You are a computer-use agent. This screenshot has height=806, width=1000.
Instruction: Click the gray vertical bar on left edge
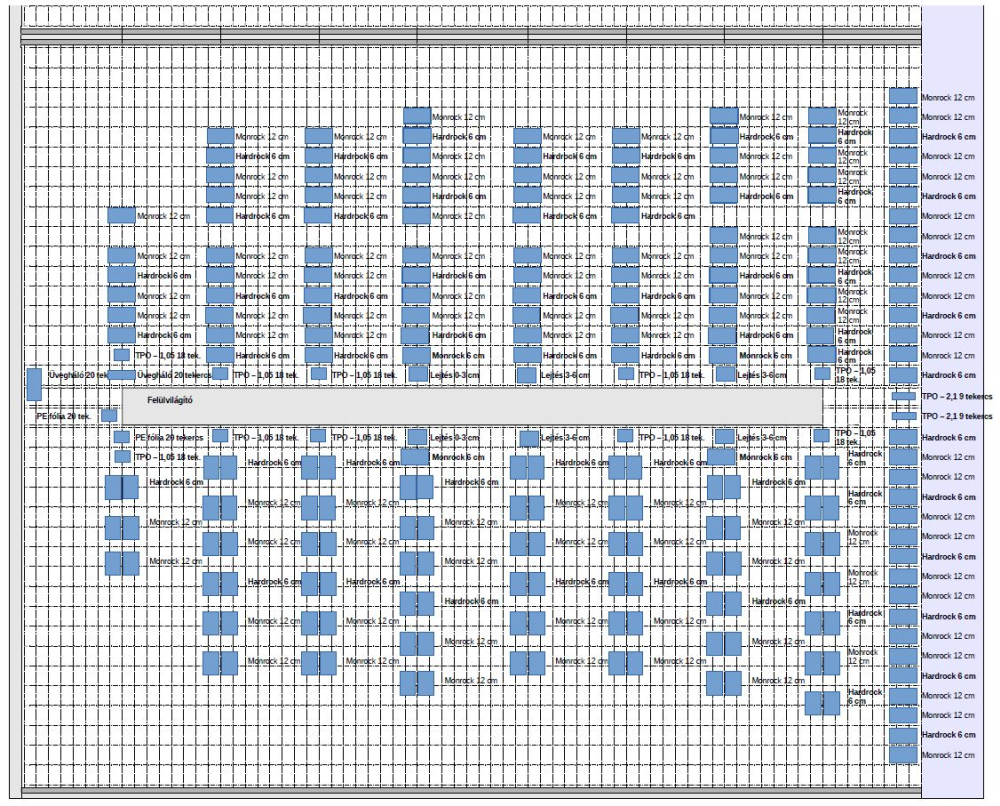coord(12,400)
